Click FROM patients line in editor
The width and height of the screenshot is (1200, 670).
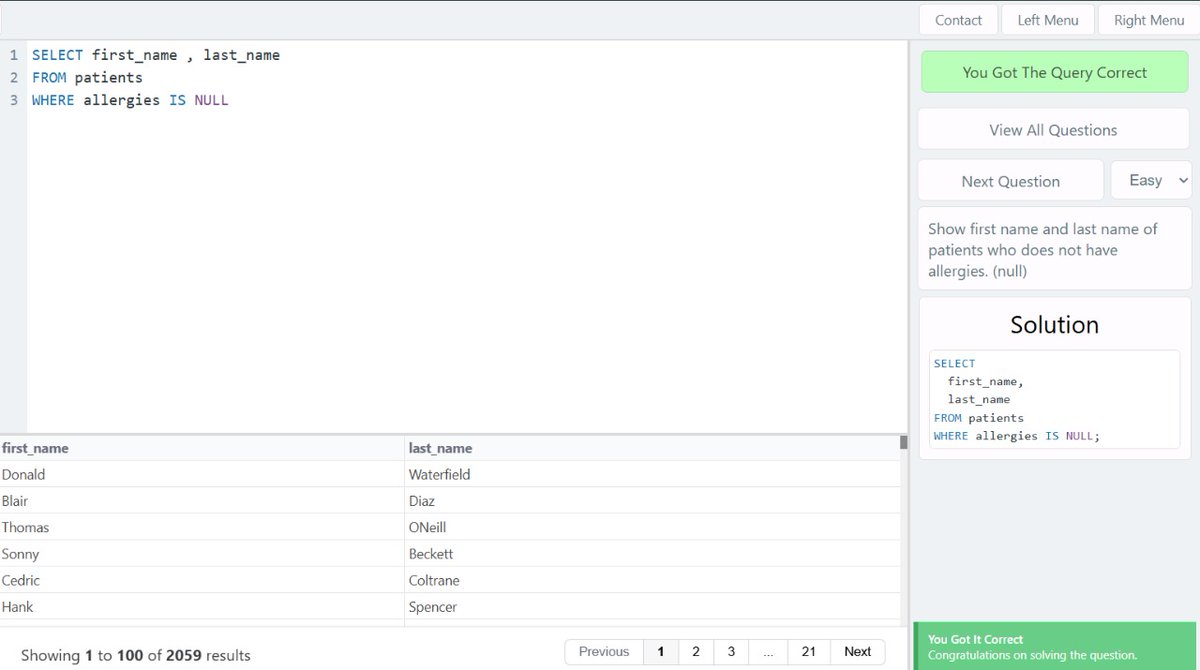pos(87,77)
